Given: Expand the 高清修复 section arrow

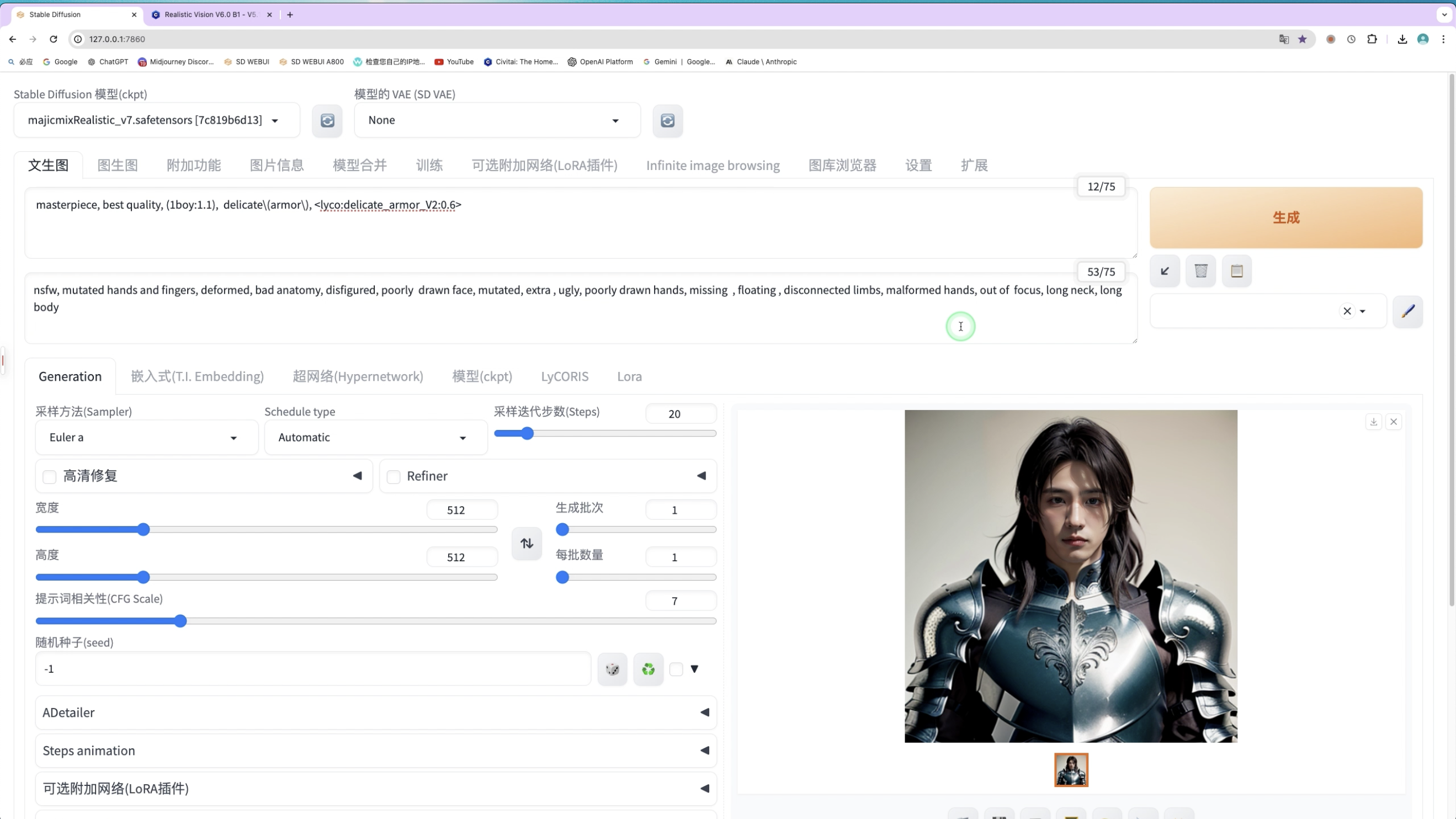Looking at the screenshot, I should tap(357, 476).
